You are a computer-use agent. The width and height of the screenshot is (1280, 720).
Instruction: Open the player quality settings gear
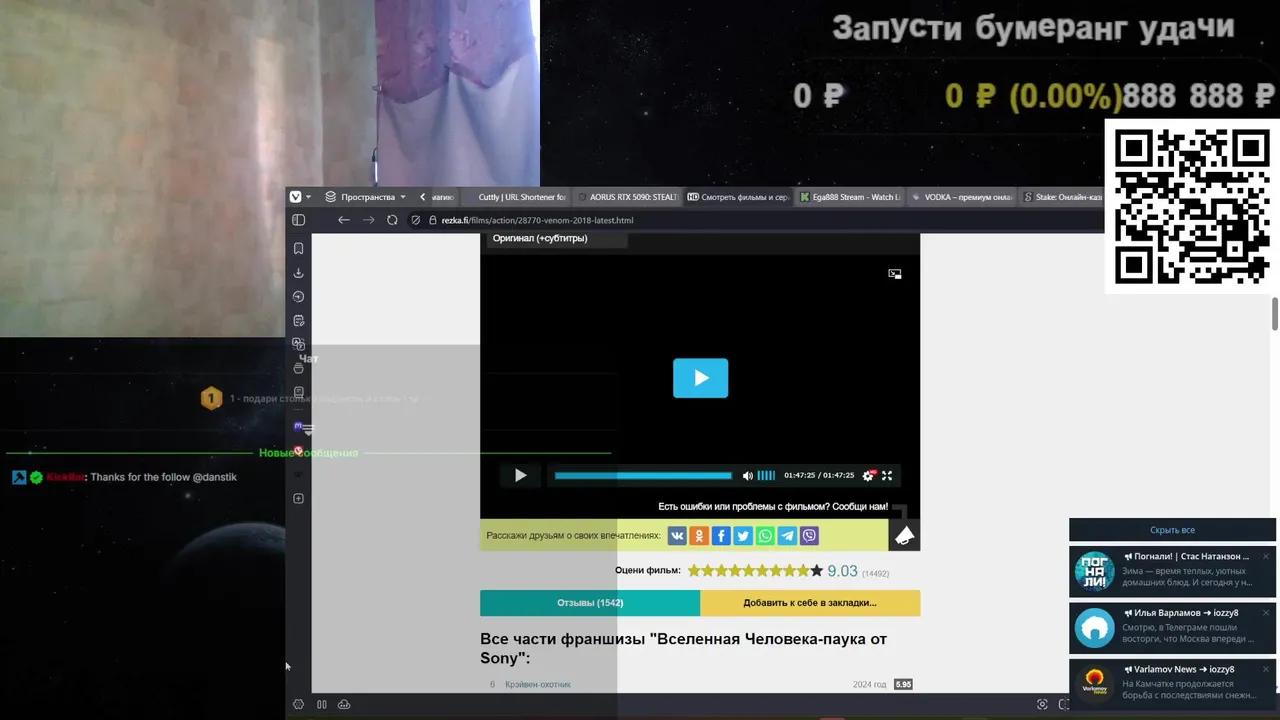(x=868, y=475)
